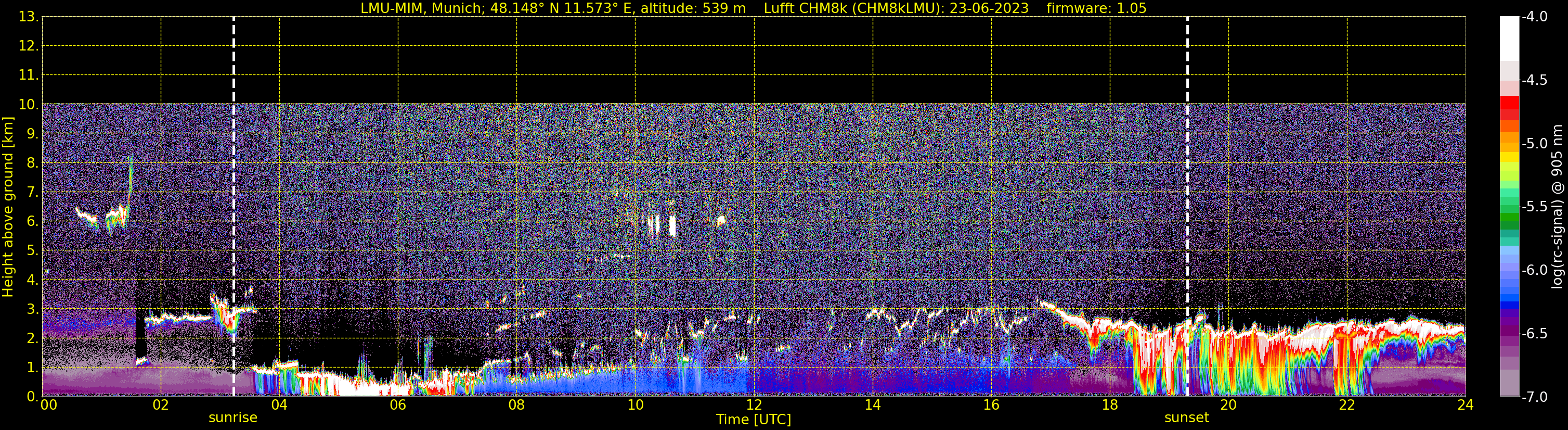Click the '12.' tick on the height axis
This screenshot has height=430, width=1568.
29,46
